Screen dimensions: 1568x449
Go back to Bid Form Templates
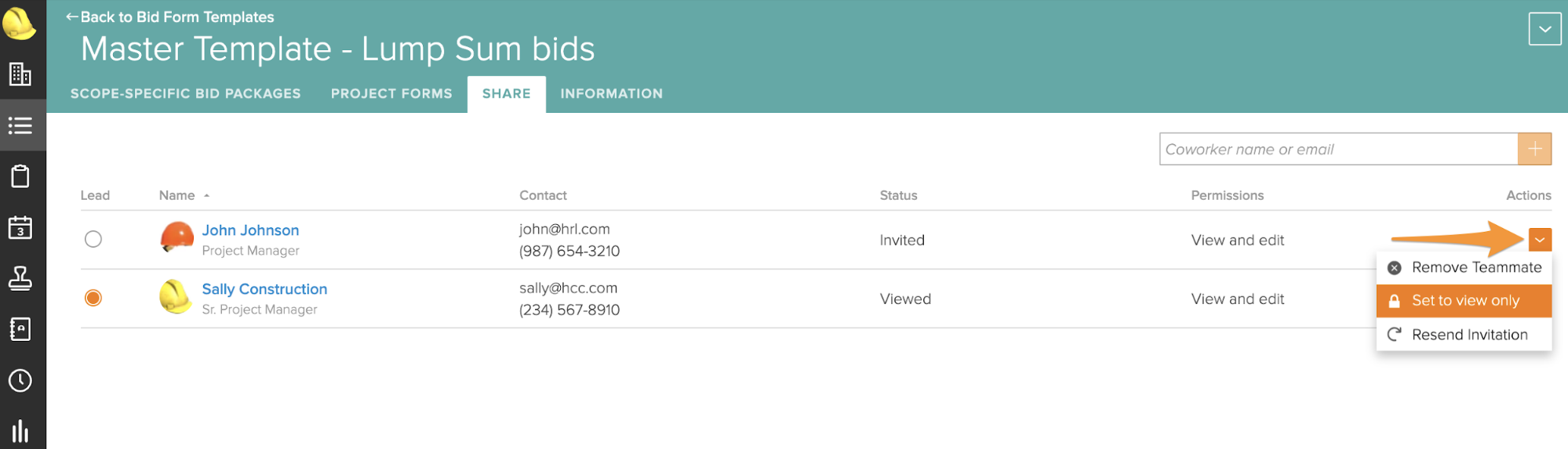169,16
